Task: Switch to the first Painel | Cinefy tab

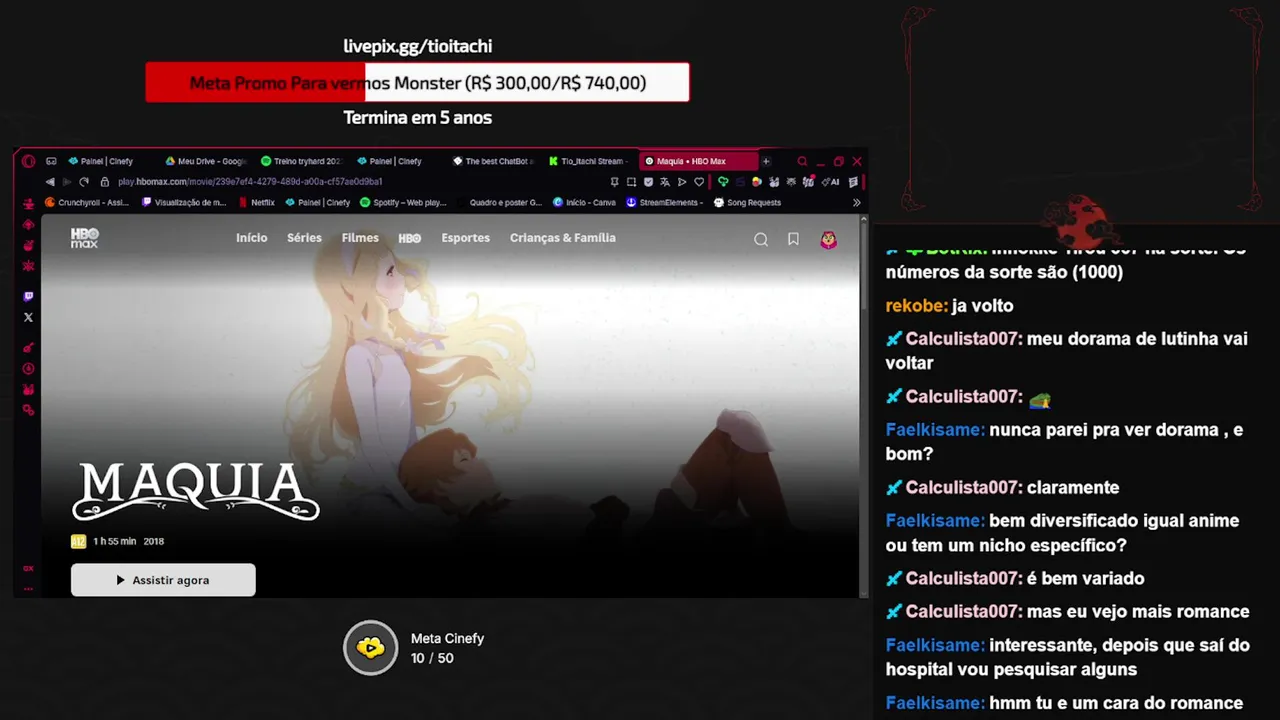Action: click(106, 161)
